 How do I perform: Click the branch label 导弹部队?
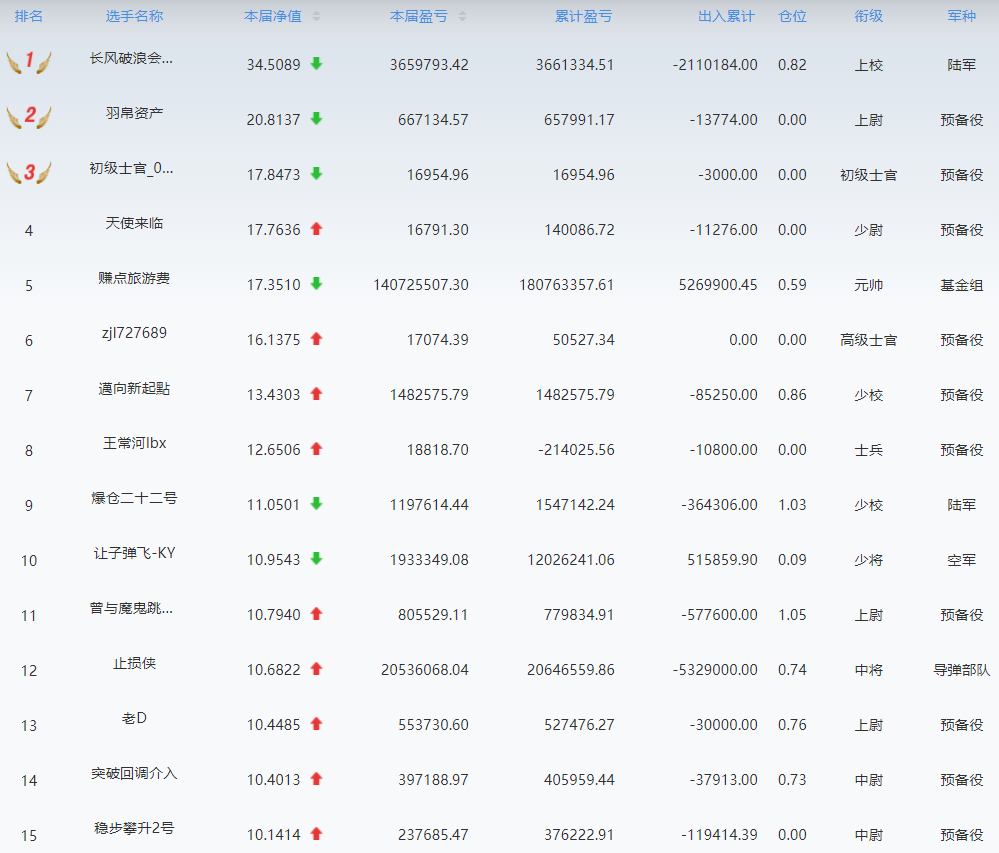coord(961,670)
